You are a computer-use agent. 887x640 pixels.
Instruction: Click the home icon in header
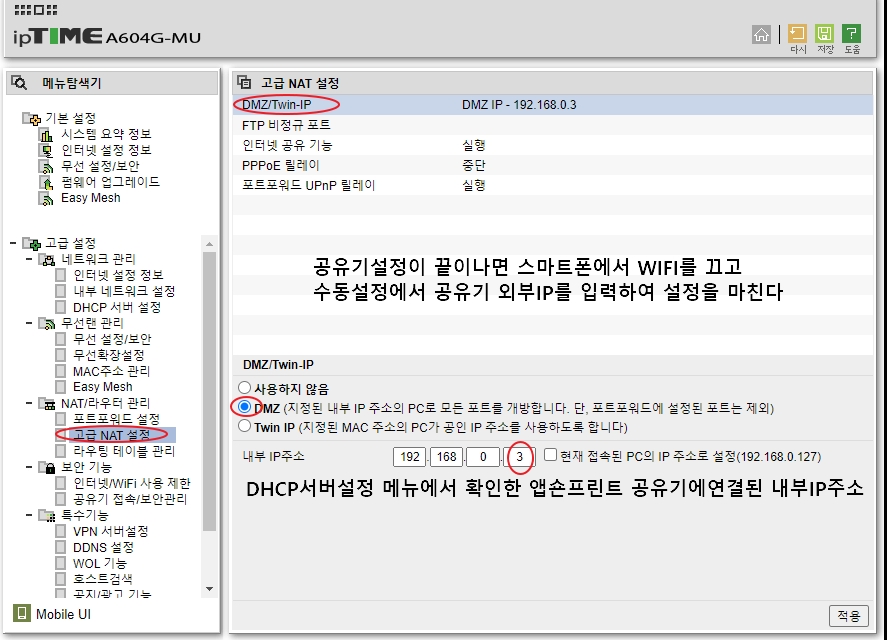pos(762,34)
